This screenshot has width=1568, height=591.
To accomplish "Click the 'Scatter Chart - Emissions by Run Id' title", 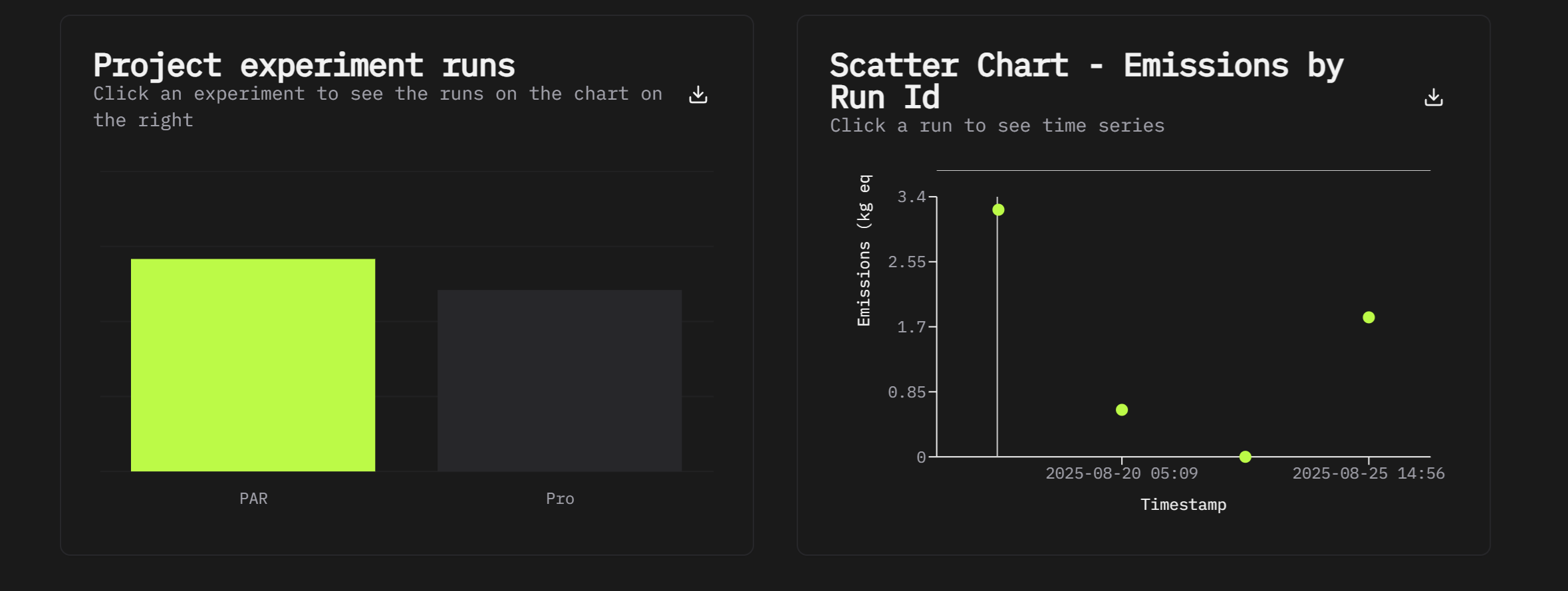I will tap(1086, 81).
